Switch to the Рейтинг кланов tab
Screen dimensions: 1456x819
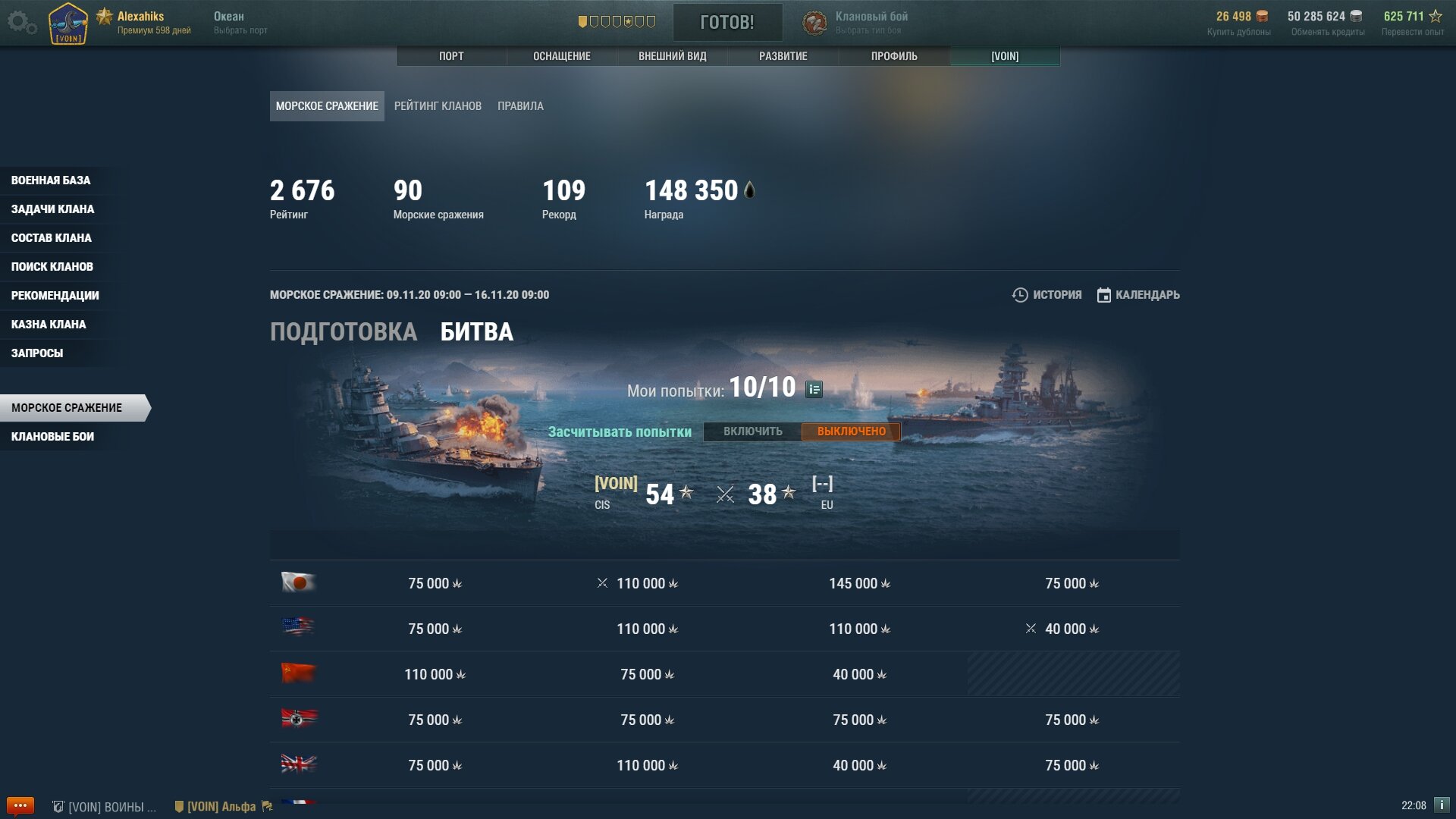pyautogui.click(x=438, y=106)
